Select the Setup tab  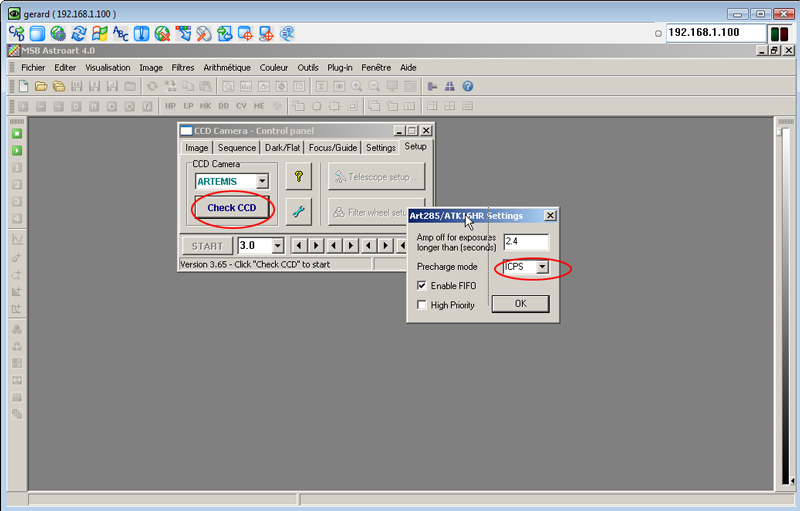[415, 147]
